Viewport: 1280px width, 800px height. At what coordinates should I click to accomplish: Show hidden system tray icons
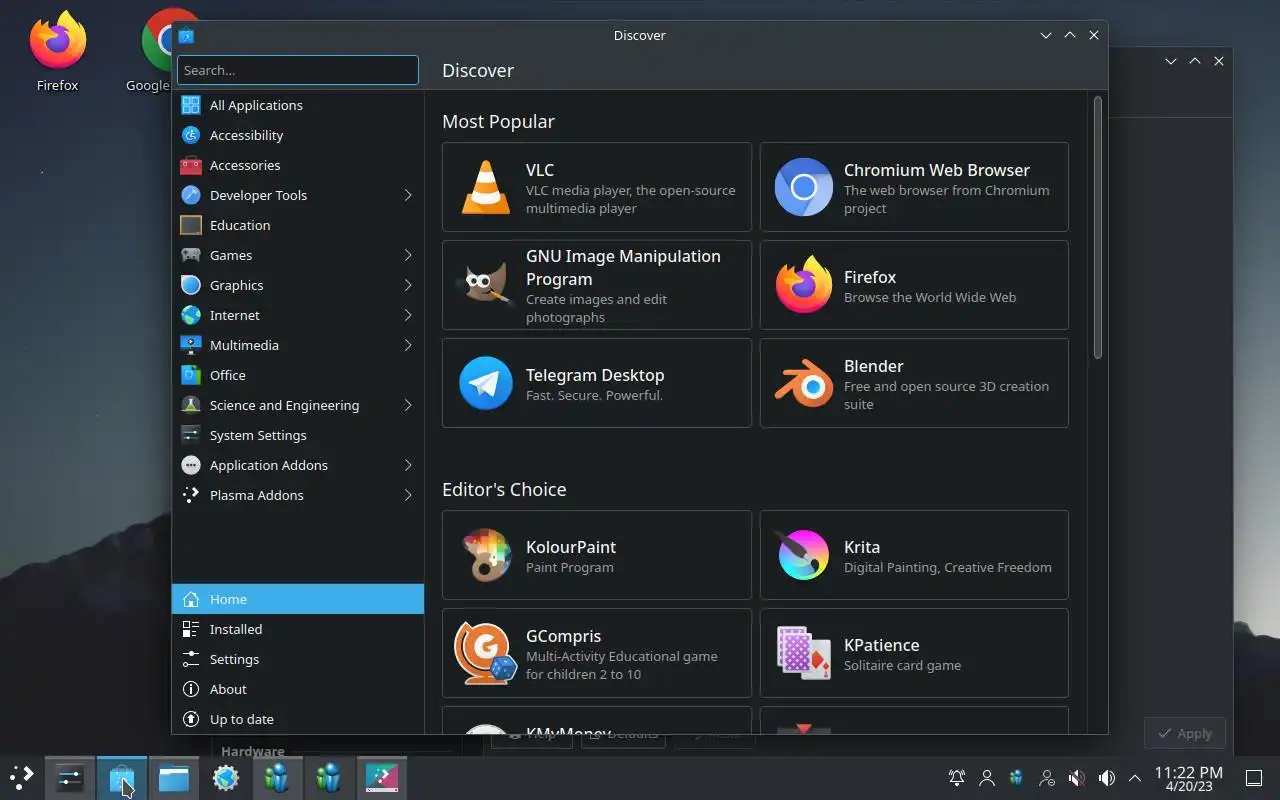[x=1135, y=777]
